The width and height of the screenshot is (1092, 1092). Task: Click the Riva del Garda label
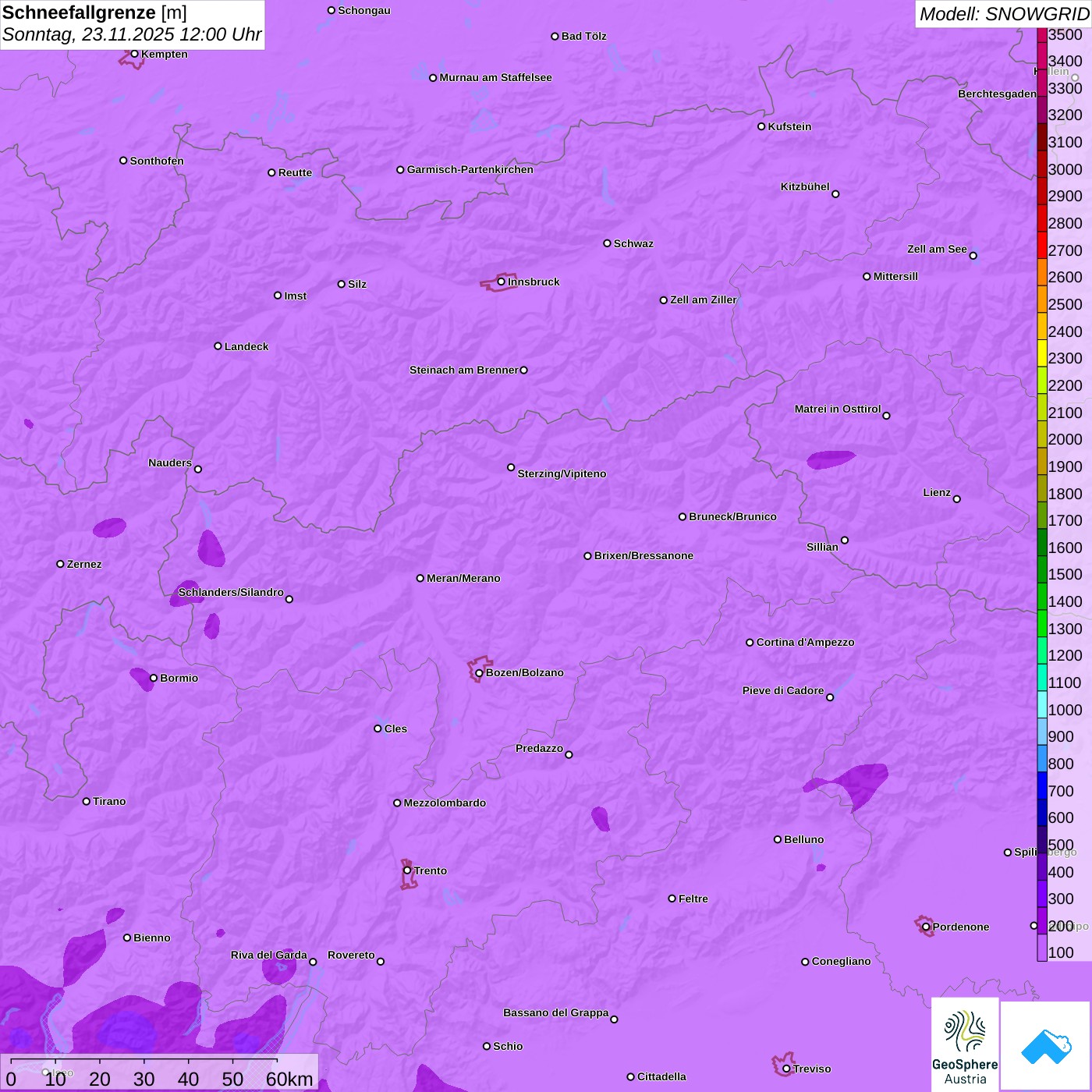pyautogui.click(x=269, y=955)
